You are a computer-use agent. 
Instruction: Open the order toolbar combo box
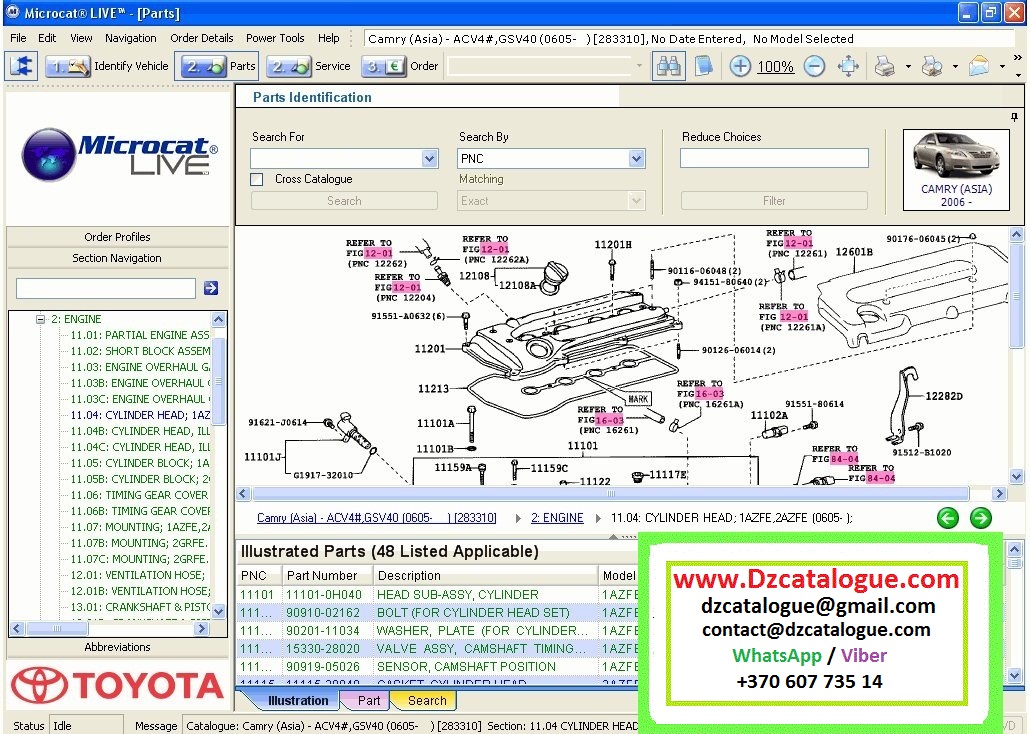547,66
